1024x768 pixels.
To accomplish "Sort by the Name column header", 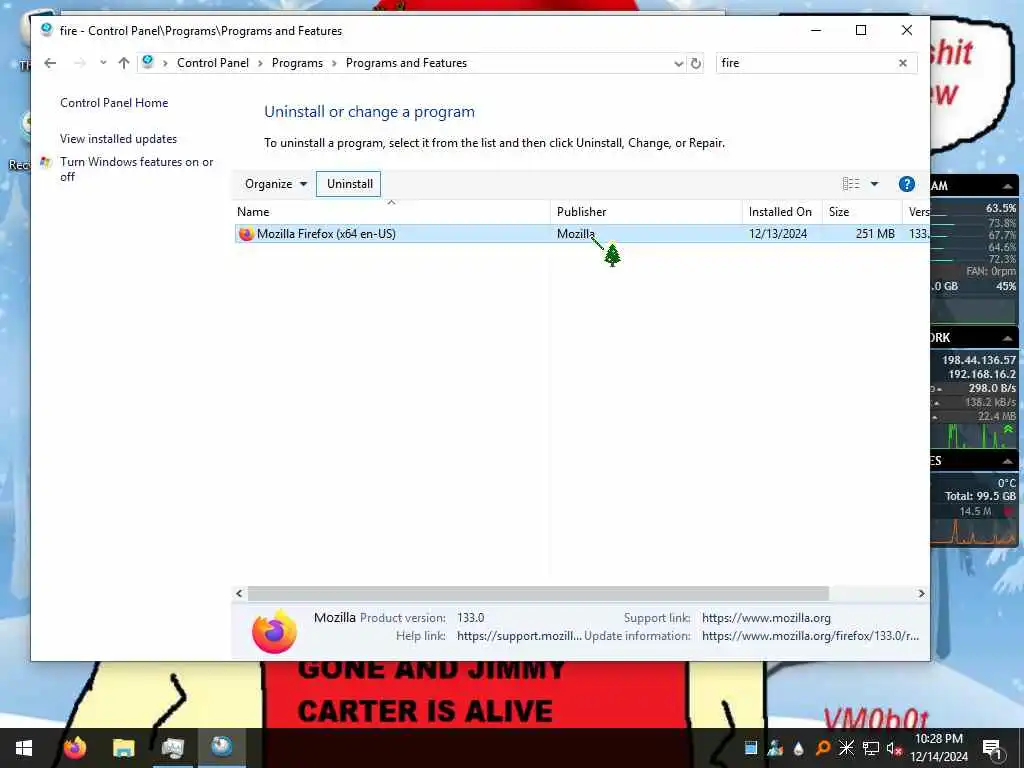I will point(391,212).
